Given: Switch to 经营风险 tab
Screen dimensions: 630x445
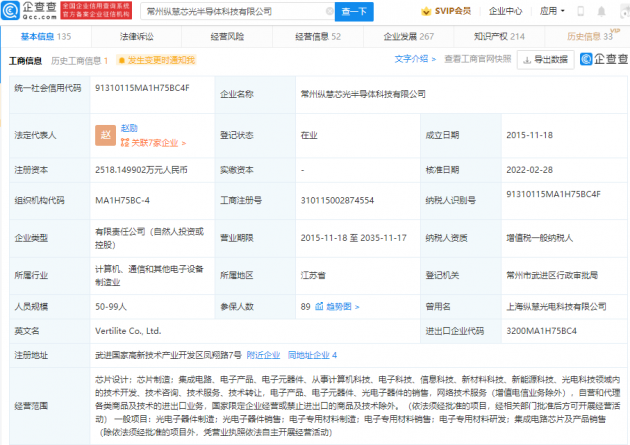Looking at the screenshot, I should click(x=227, y=37).
